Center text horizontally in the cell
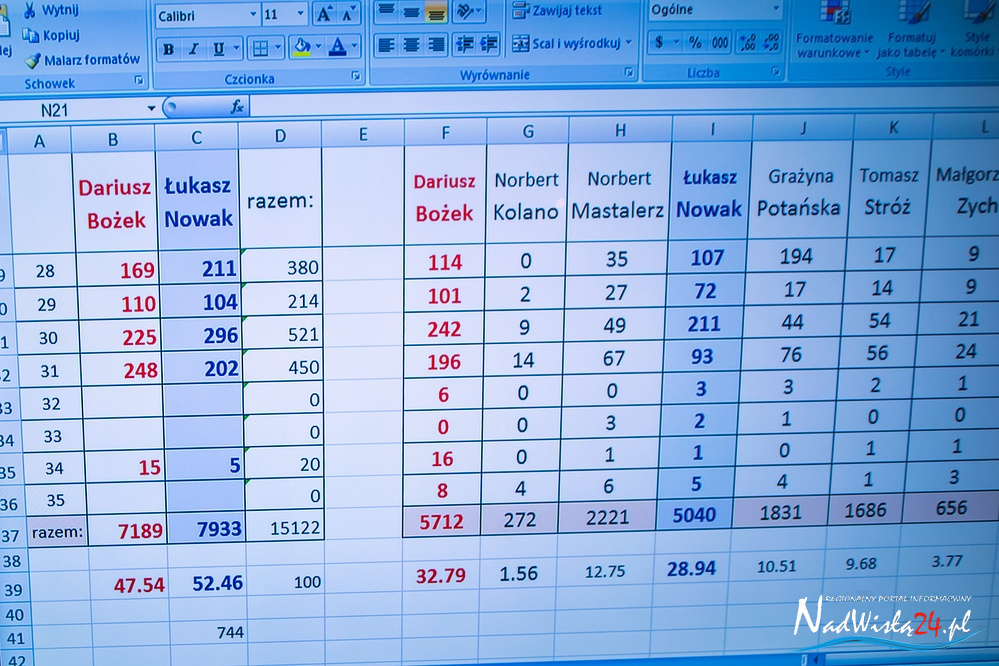 click(x=411, y=45)
